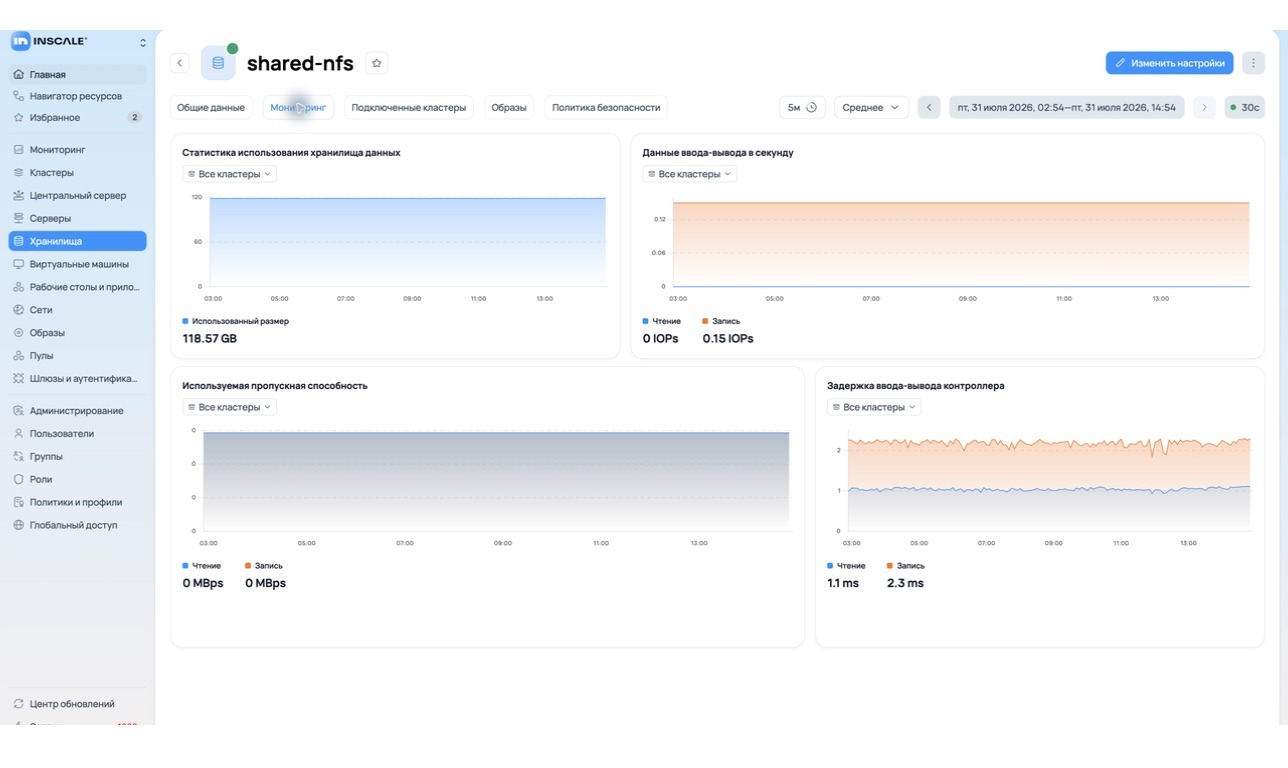The height and width of the screenshot is (768, 1288).
Task: Click the Изменить настройки button
Action: (1169, 63)
